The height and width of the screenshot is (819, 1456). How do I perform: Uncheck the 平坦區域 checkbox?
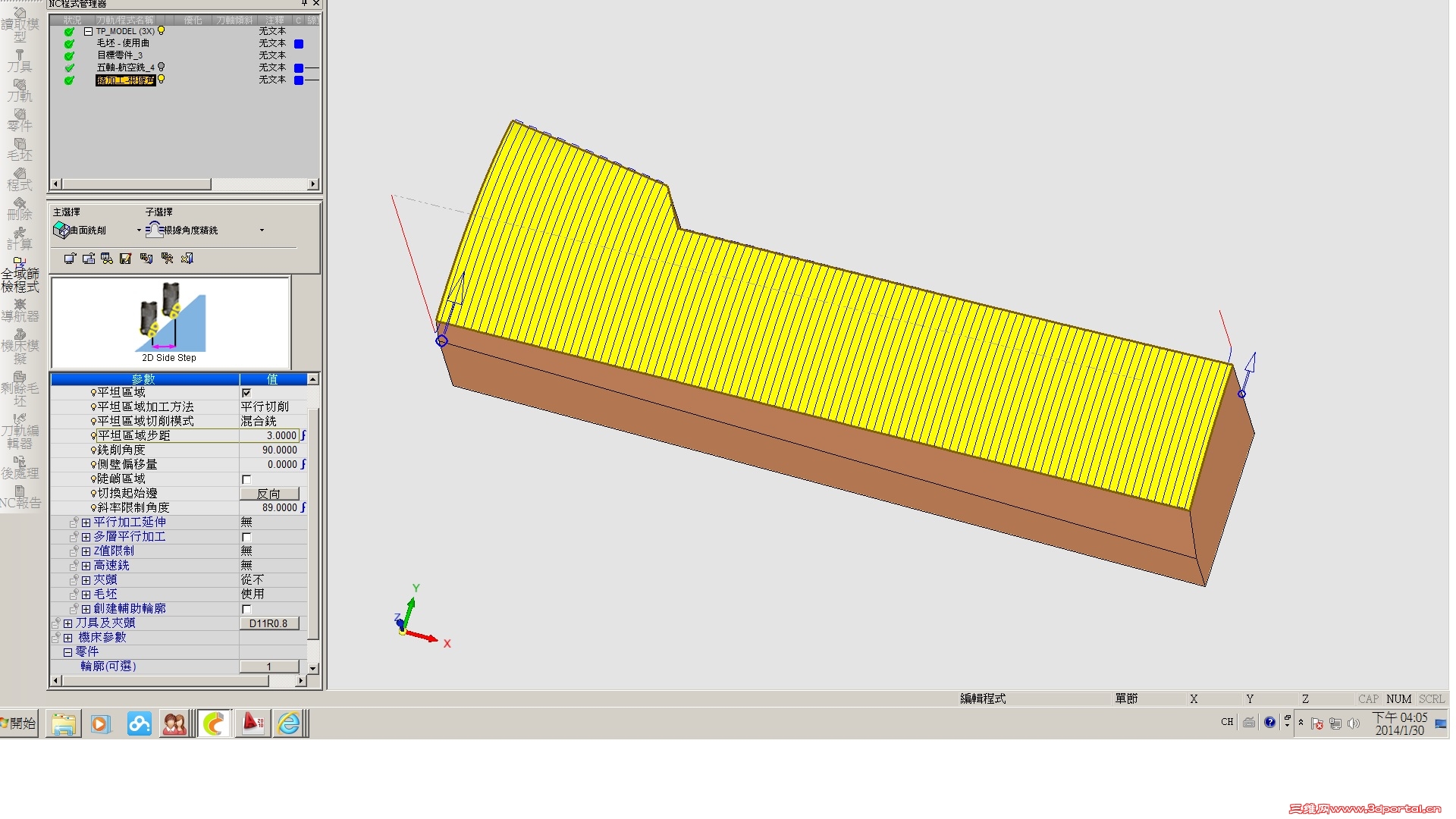pyautogui.click(x=246, y=393)
